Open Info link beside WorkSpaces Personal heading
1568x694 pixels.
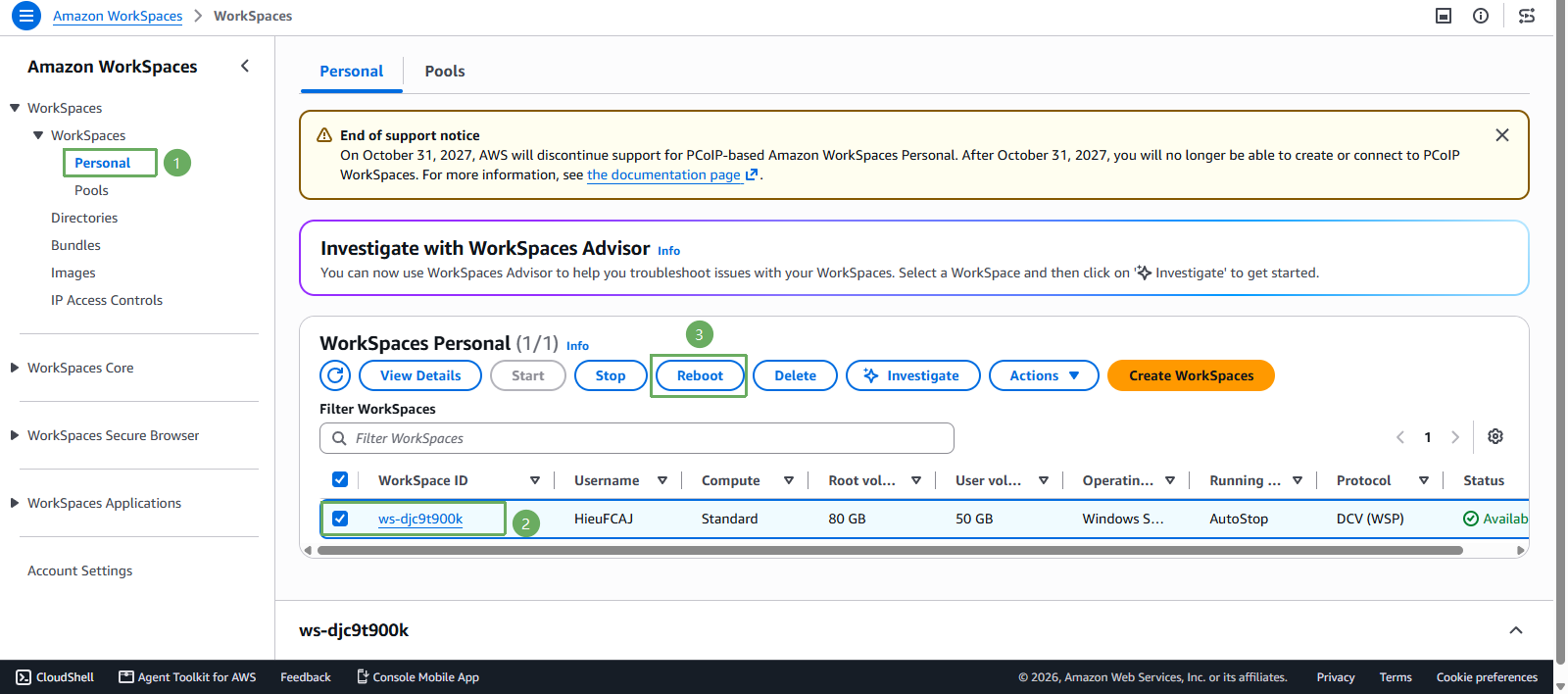click(x=577, y=346)
